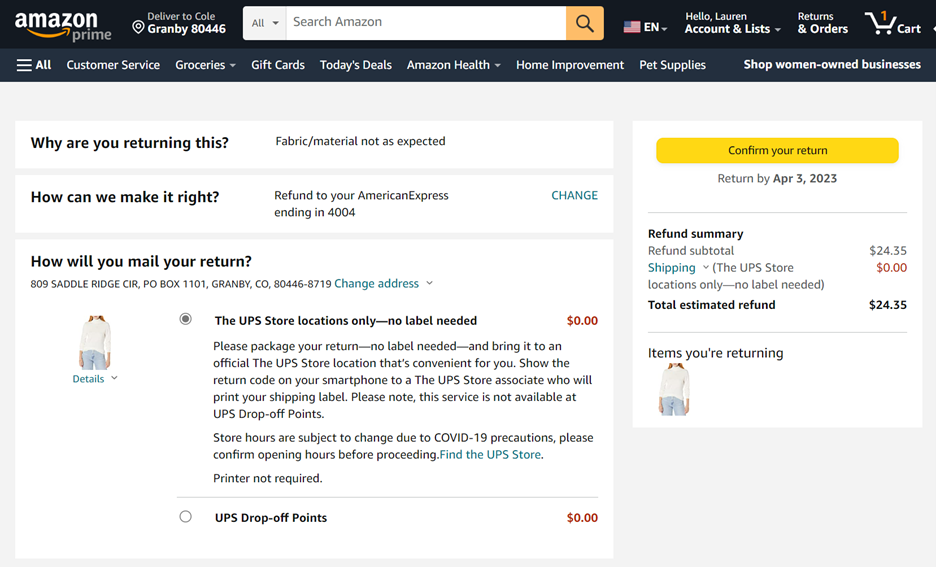Select The UPS Store locations radio button
Viewport: 936px width, 567px height.
point(186,319)
